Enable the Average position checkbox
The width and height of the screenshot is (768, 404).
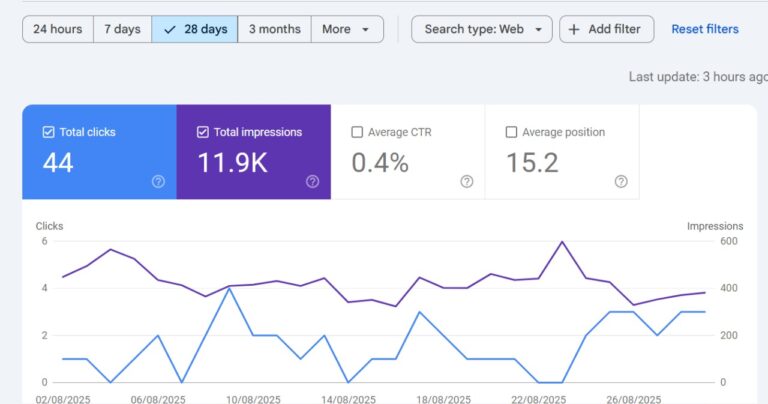pyautogui.click(x=511, y=132)
